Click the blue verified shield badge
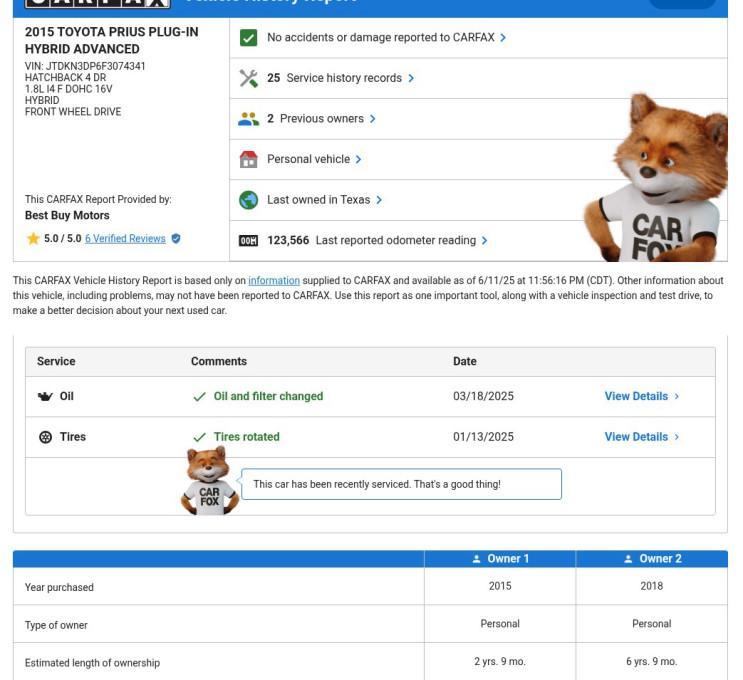 pos(176,238)
